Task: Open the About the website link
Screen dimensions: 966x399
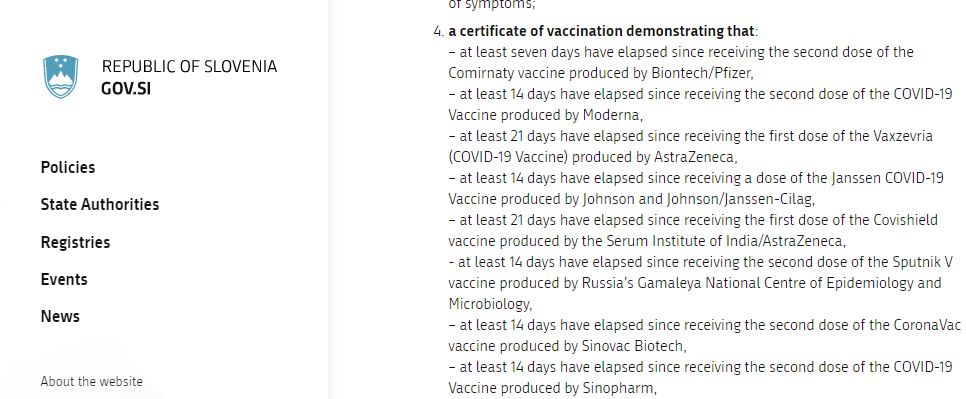Action: pos(91,381)
